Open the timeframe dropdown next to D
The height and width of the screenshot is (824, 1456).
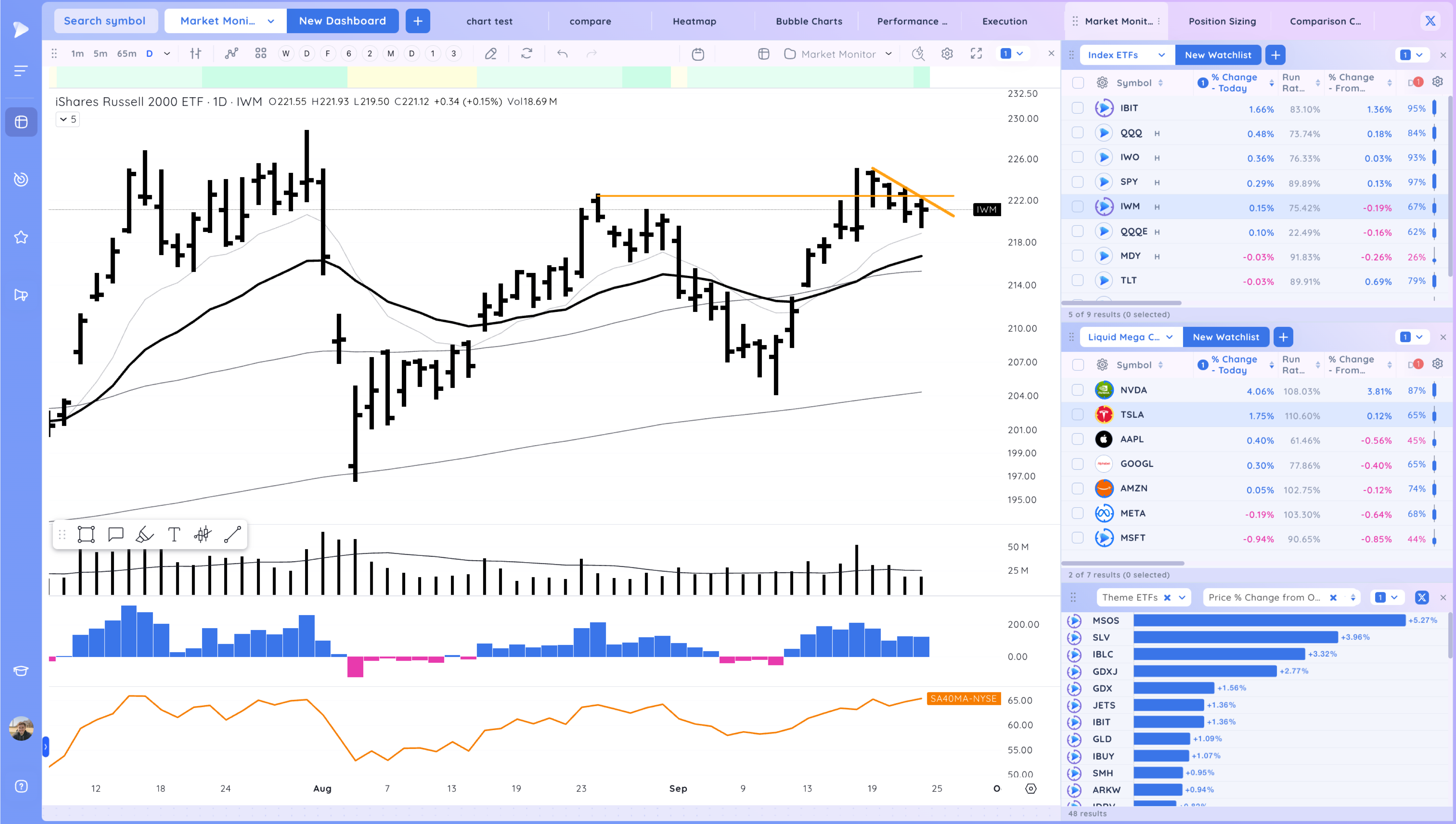166,53
